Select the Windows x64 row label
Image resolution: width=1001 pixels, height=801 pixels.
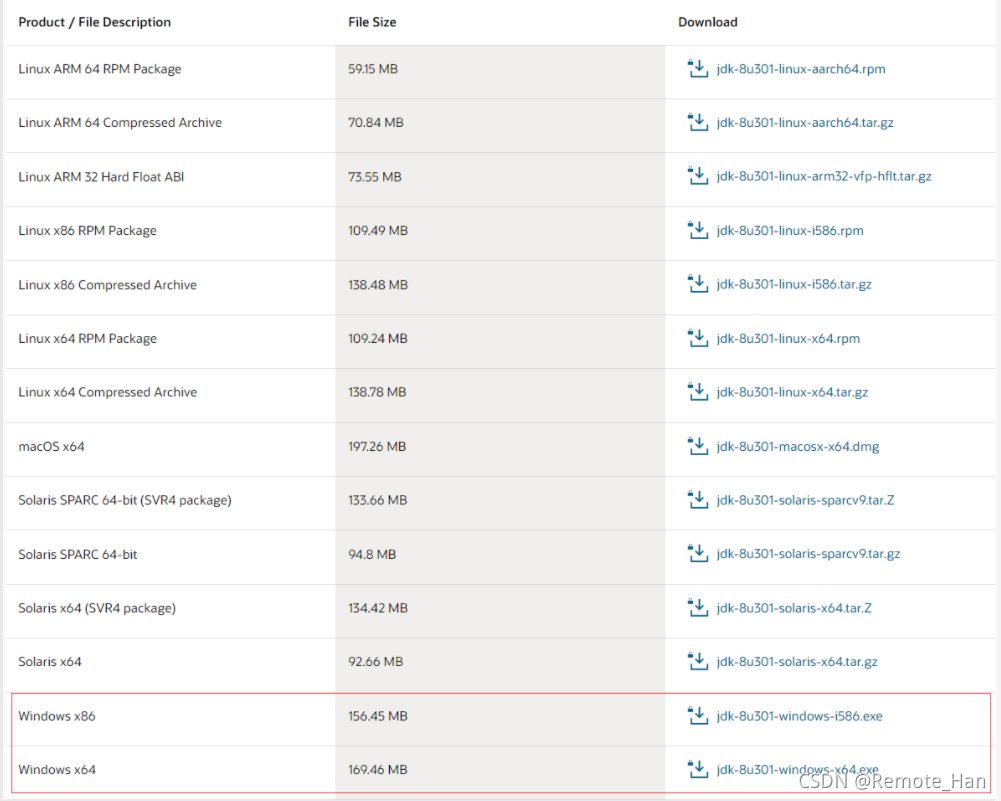click(57, 770)
